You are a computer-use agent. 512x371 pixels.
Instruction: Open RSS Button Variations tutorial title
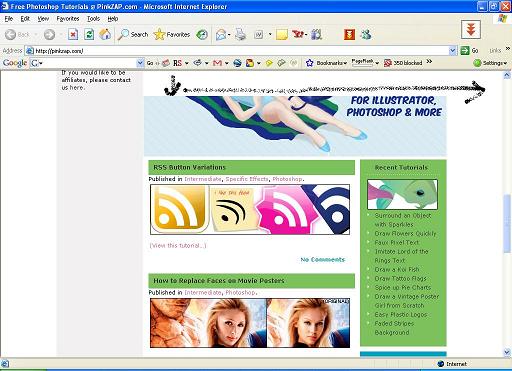pyautogui.click(x=189, y=167)
